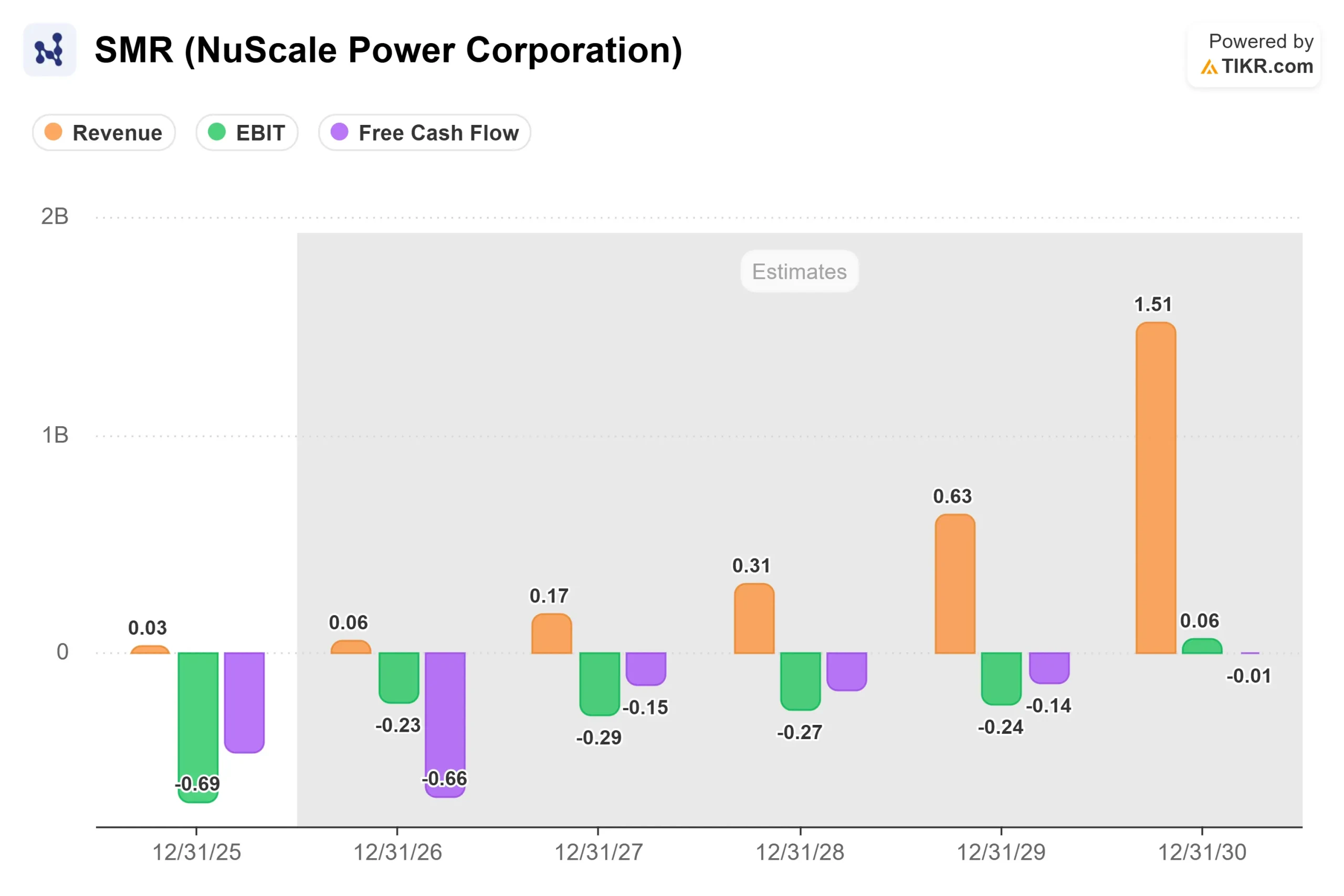Click the -0.66 value label
This screenshot has width=1344, height=896.
pyautogui.click(x=445, y=778)
